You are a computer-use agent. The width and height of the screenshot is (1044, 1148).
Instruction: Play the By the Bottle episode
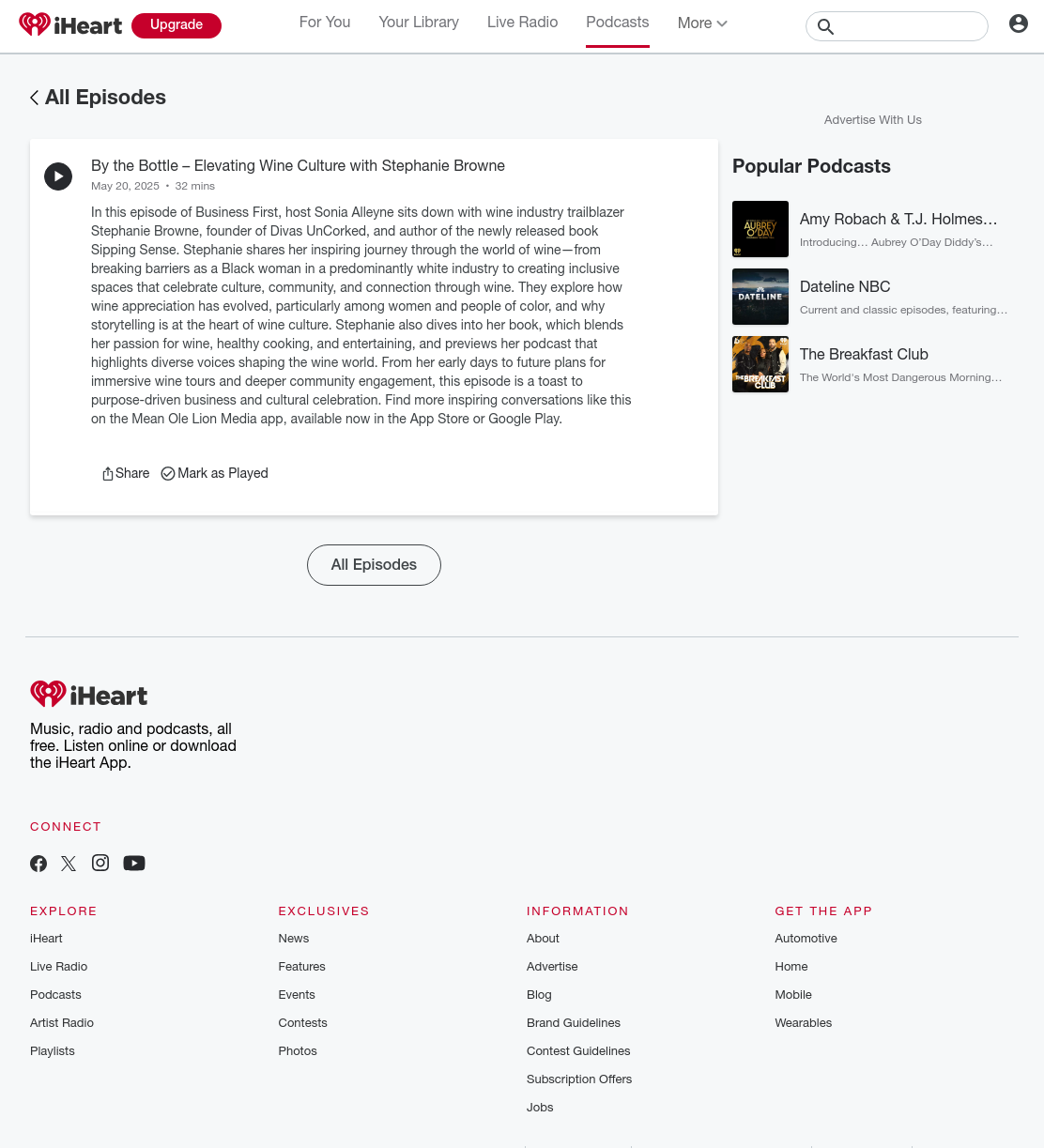click(58, 176)
